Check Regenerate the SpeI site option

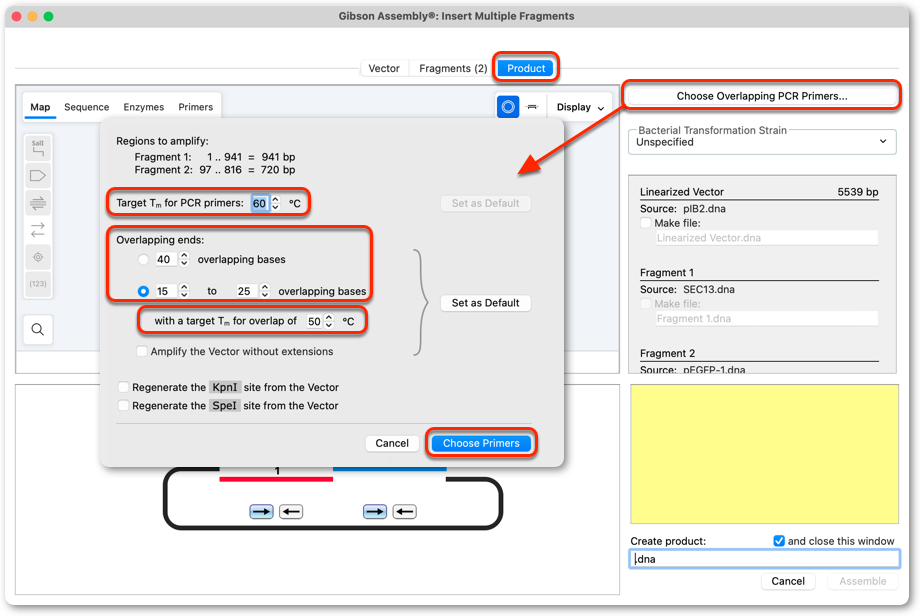point(123,405)
